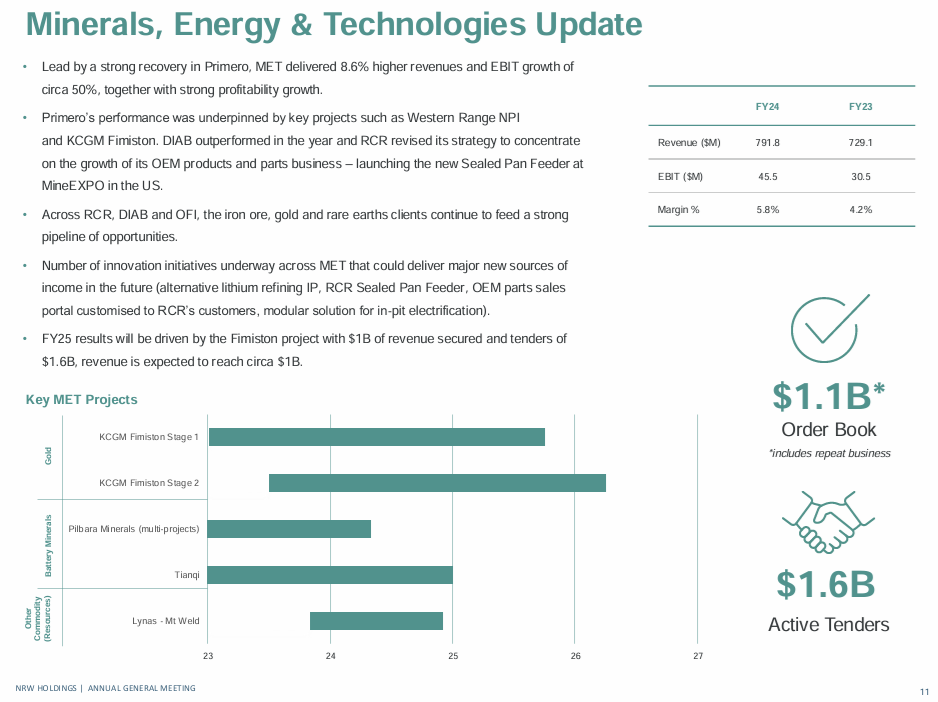Select the Lynas - Mt Weld bar

376,621
